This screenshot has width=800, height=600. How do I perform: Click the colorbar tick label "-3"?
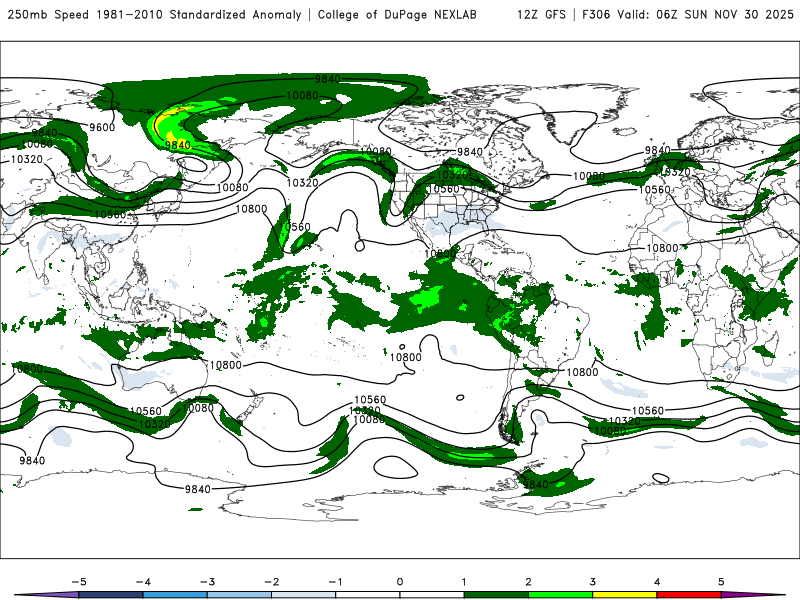[207, 582]
